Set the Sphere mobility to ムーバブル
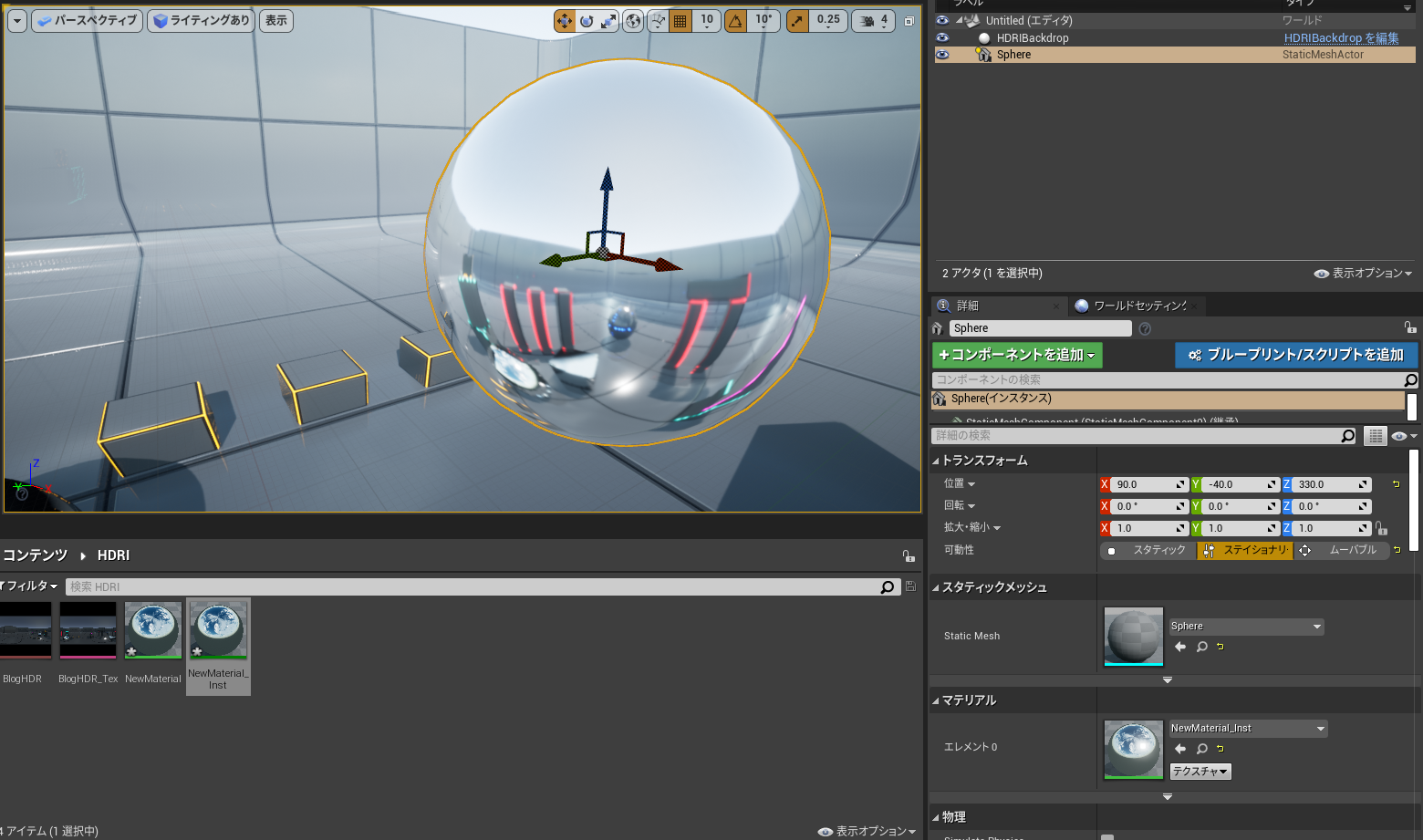Image resolution: width=1423 pixels, height=840 pixels. (1341, 550)
